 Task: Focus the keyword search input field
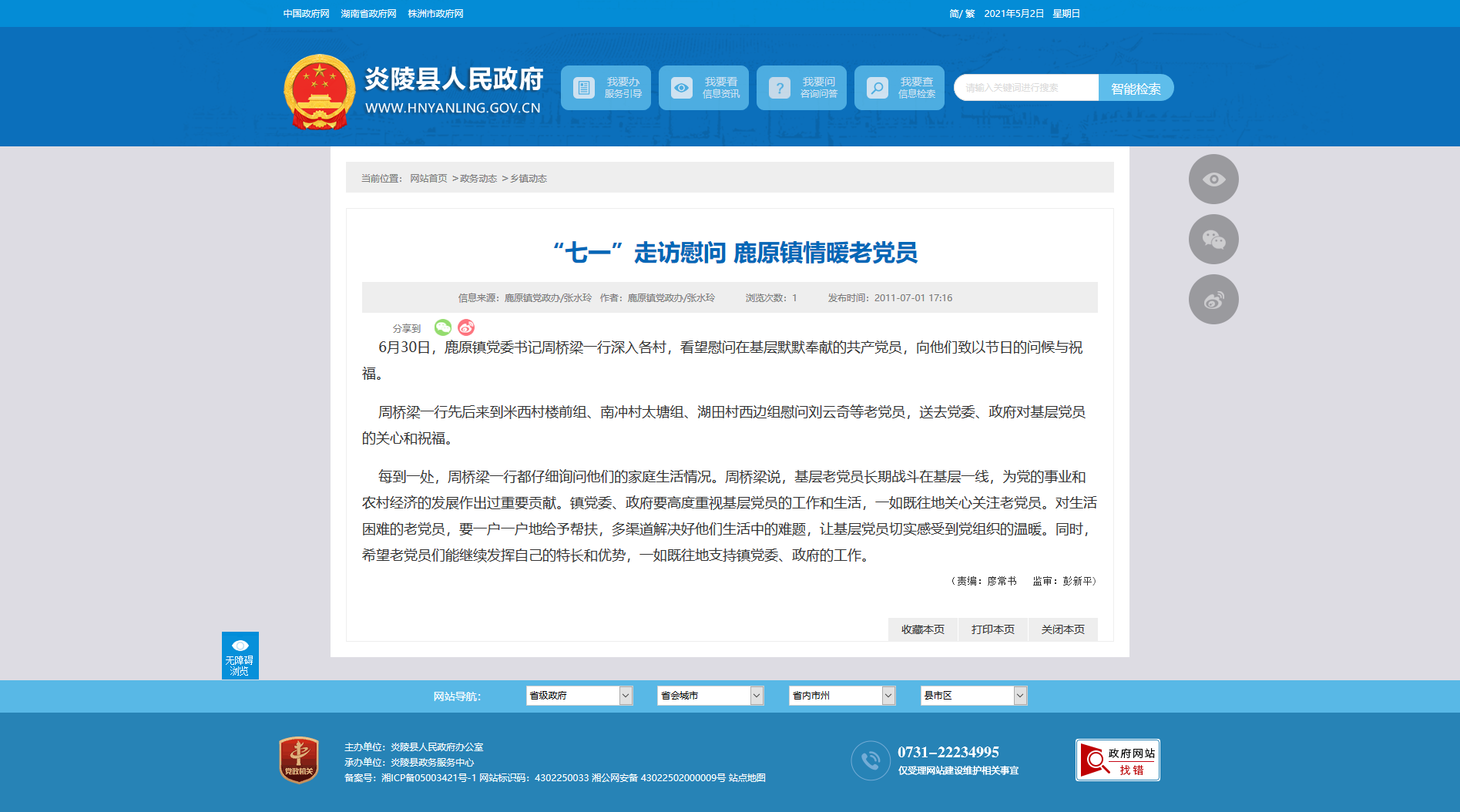(x=1026, y=88)
